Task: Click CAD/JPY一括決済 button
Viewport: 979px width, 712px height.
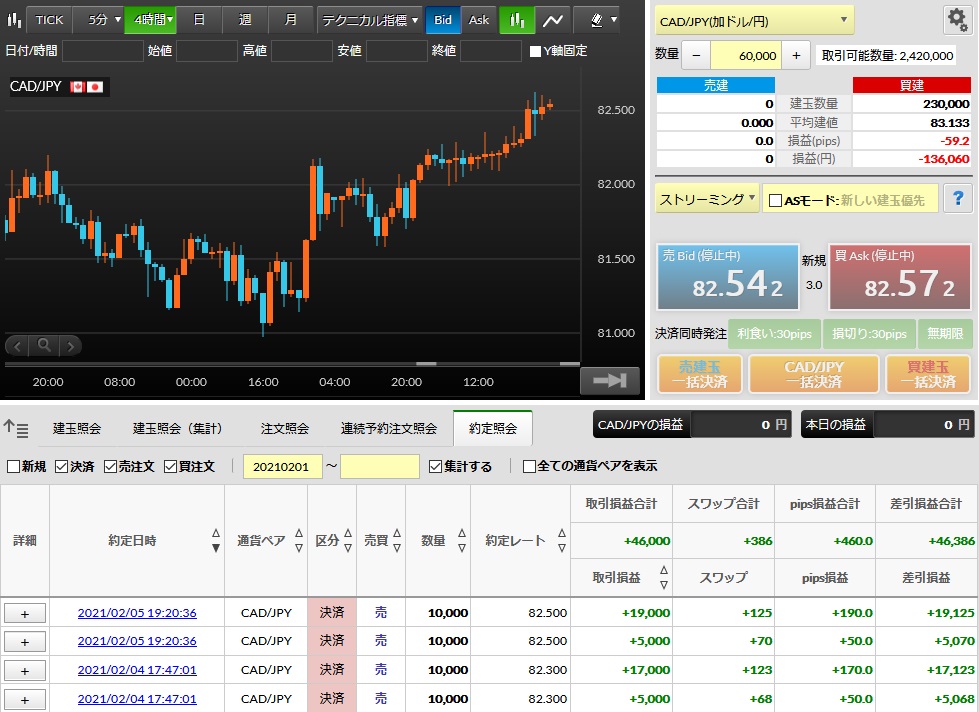Action: pos(814,374)
